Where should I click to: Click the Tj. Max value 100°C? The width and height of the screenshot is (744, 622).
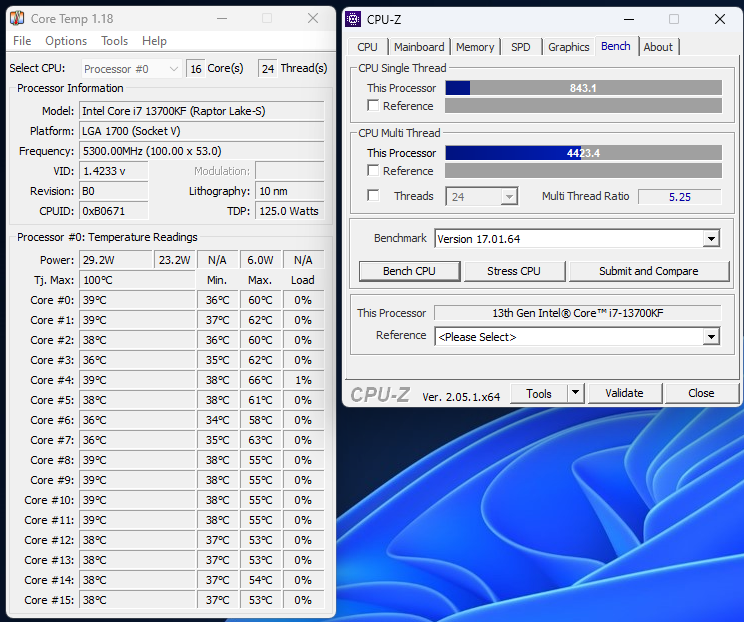coord(137,280)
